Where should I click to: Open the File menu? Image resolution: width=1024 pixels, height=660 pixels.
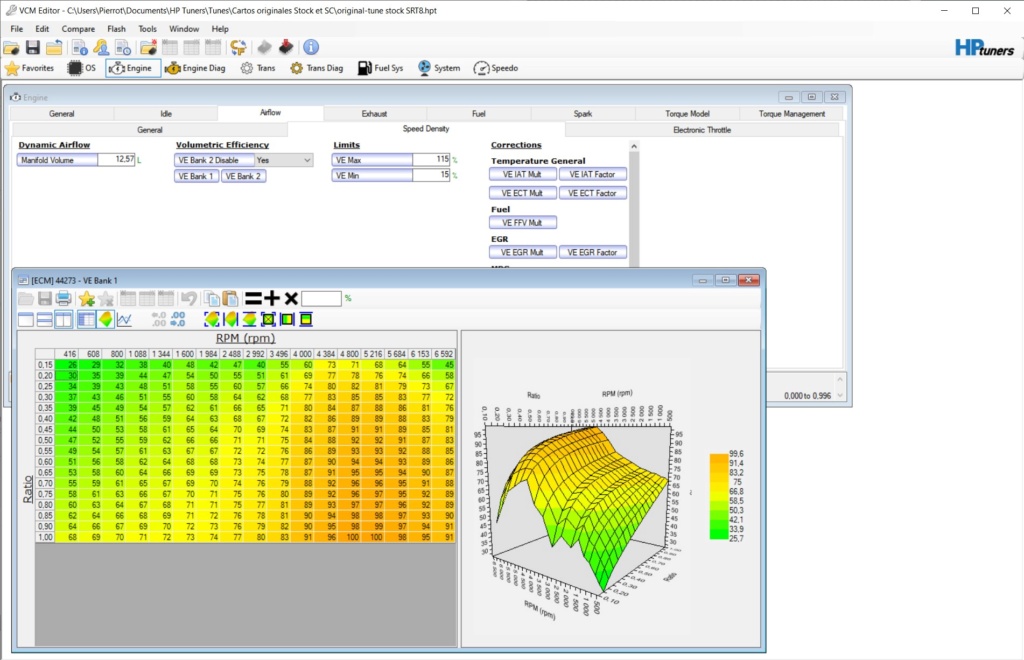16,29
